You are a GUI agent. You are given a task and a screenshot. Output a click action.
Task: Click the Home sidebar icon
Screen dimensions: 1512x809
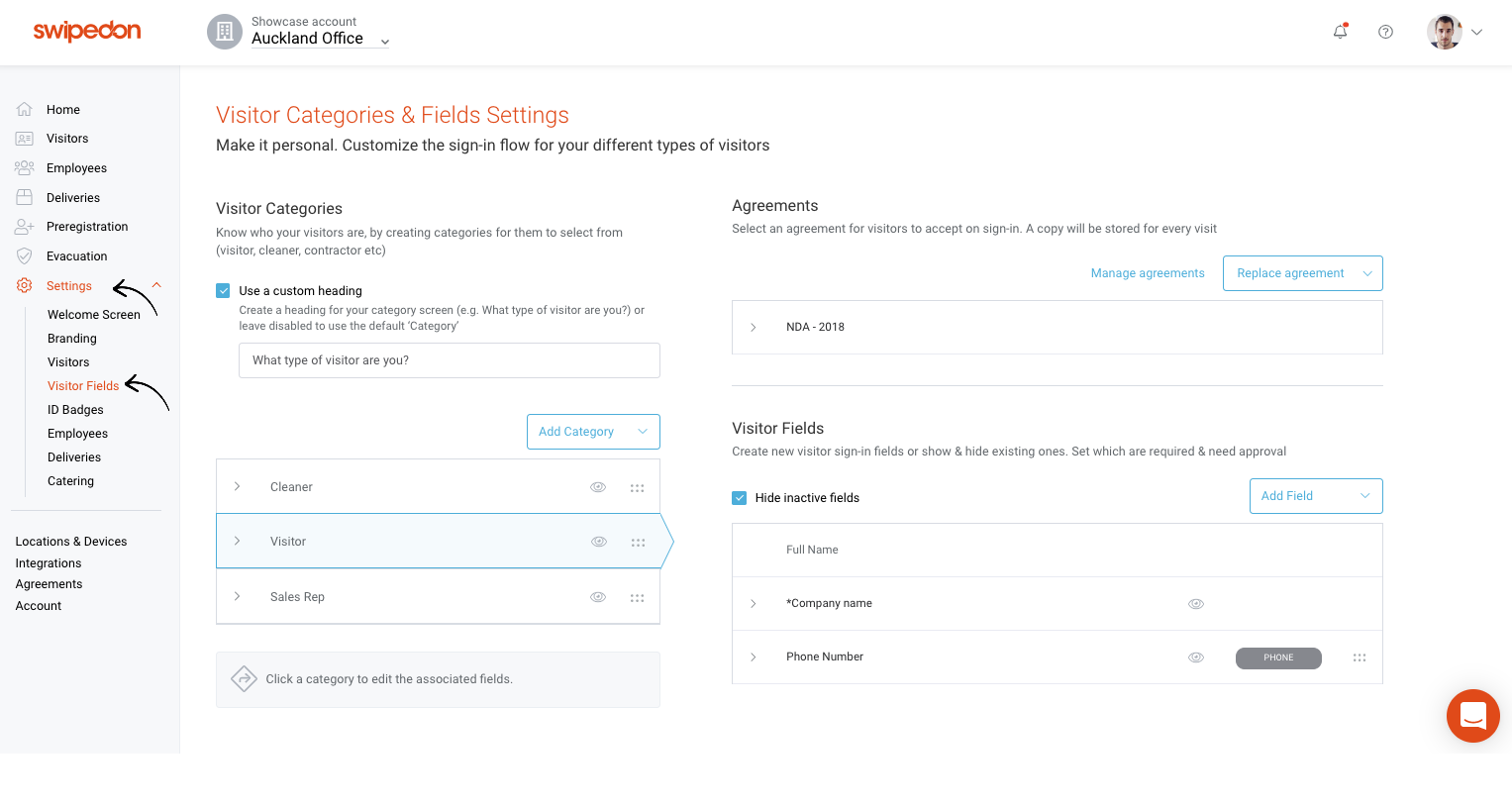[x=25, y=110]
